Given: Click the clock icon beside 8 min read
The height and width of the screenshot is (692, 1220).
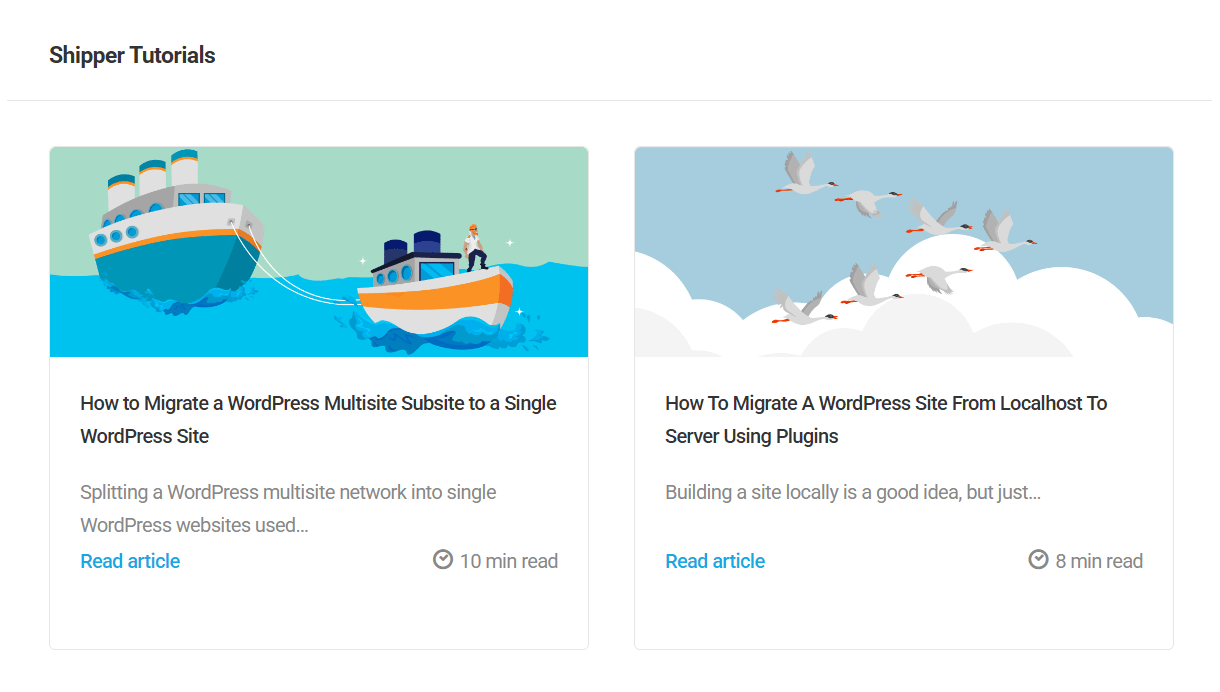Looking at the screenshot, I should point(1038,559).
